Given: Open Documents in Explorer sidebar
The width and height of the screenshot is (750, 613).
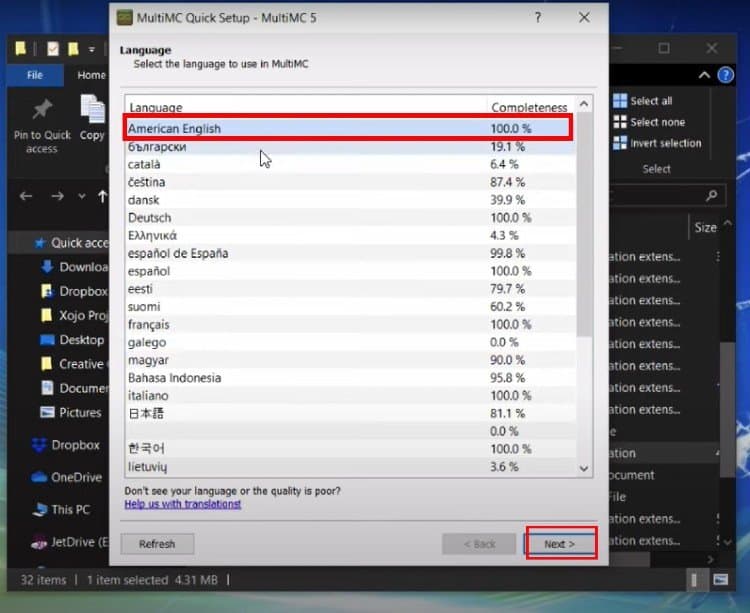Looking at the screenshot, I should pyautogui.click(x=75, y=388).
